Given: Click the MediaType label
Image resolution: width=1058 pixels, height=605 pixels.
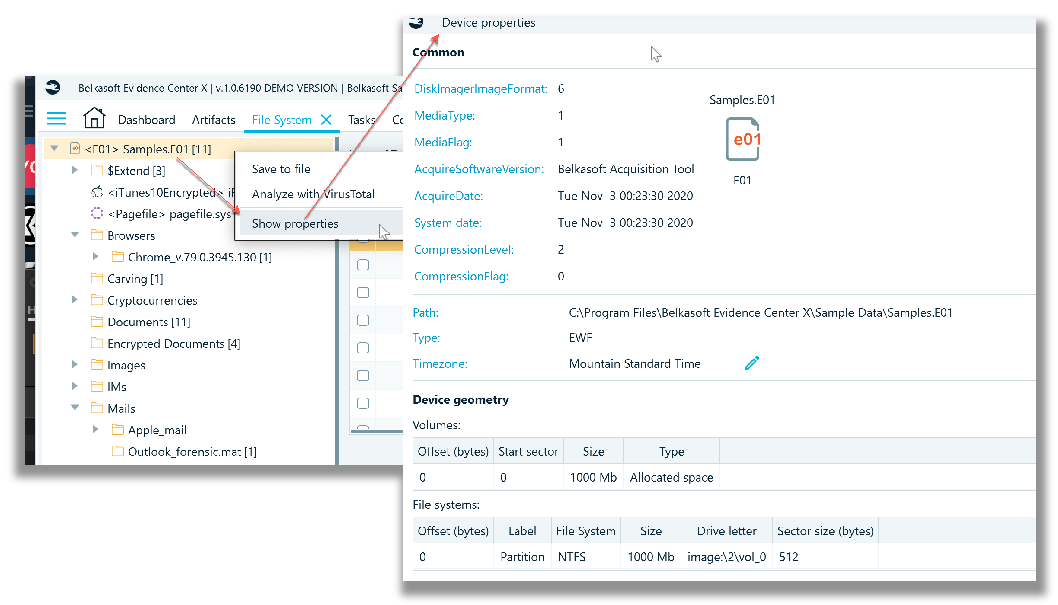Looking at the screenshot, I should [x=444, y=115].
